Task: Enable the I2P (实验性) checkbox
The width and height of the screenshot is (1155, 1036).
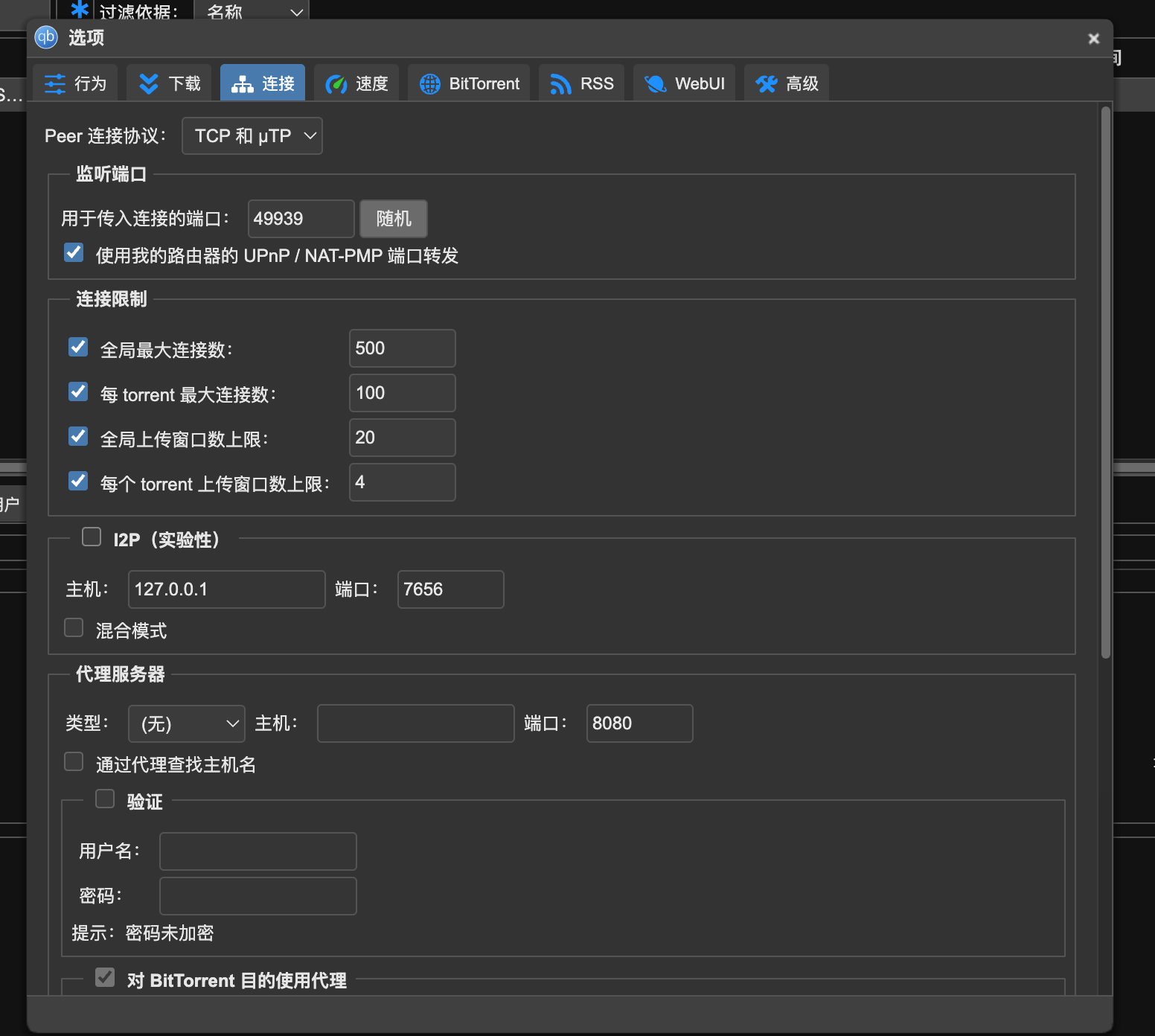Action: (92, 537)
